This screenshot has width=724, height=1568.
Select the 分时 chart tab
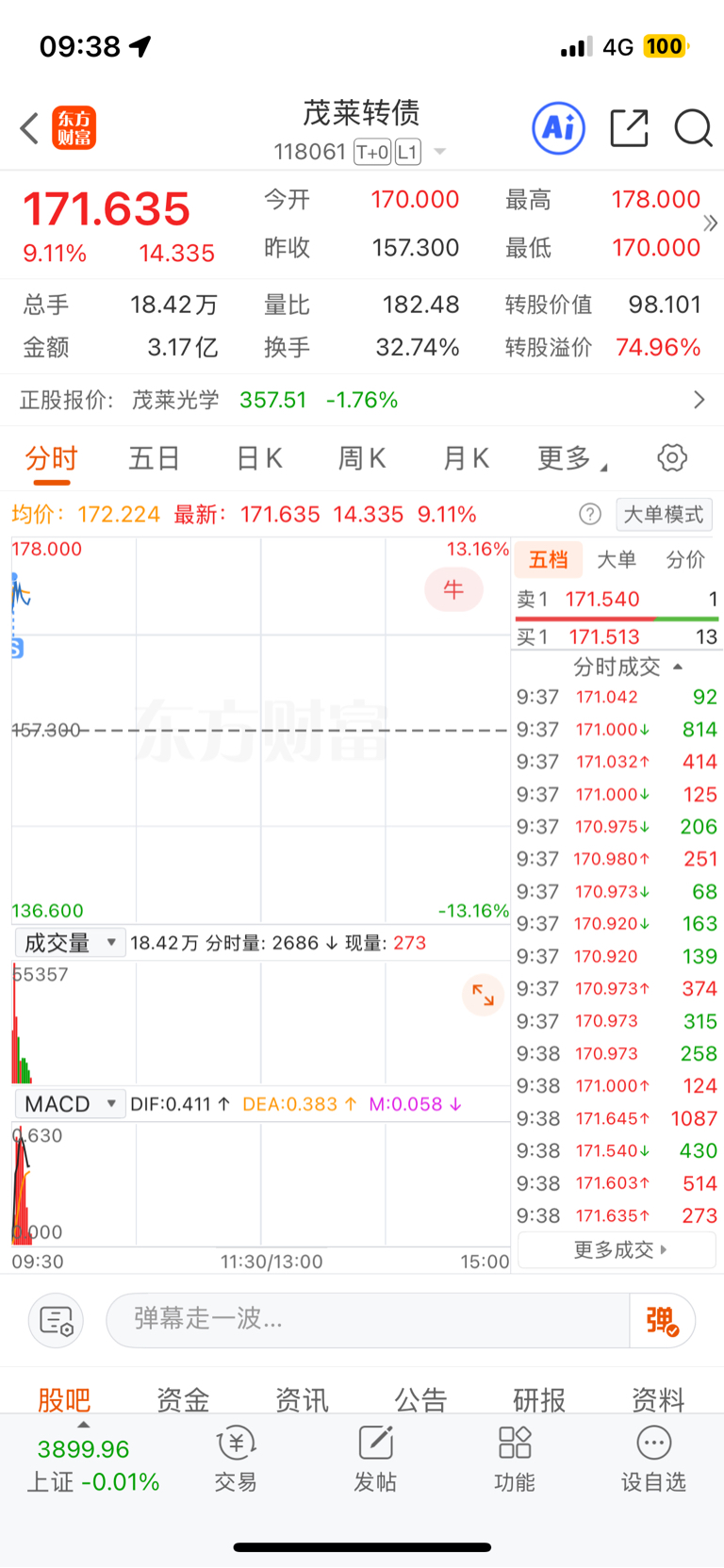coord(52,459)
